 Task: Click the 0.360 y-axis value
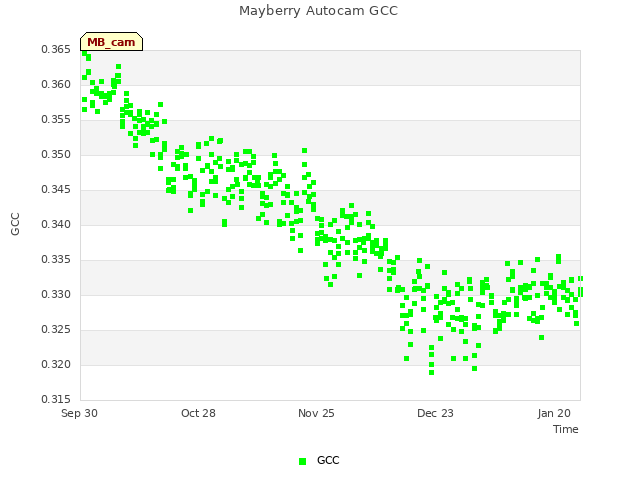click(x=56, y=84)
